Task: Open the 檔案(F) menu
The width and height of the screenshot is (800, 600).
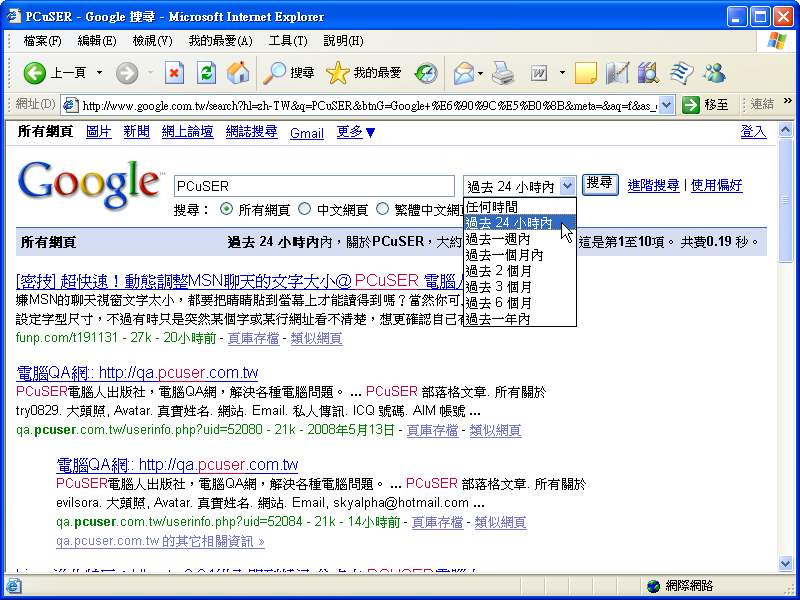Action: tap(42, 41)
